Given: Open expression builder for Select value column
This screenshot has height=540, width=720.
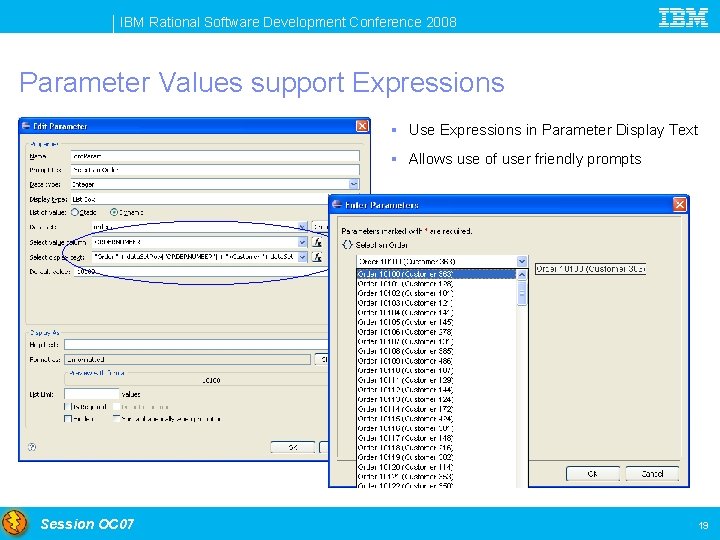Looking at the screenshot, I should click(x=317, y=242).
